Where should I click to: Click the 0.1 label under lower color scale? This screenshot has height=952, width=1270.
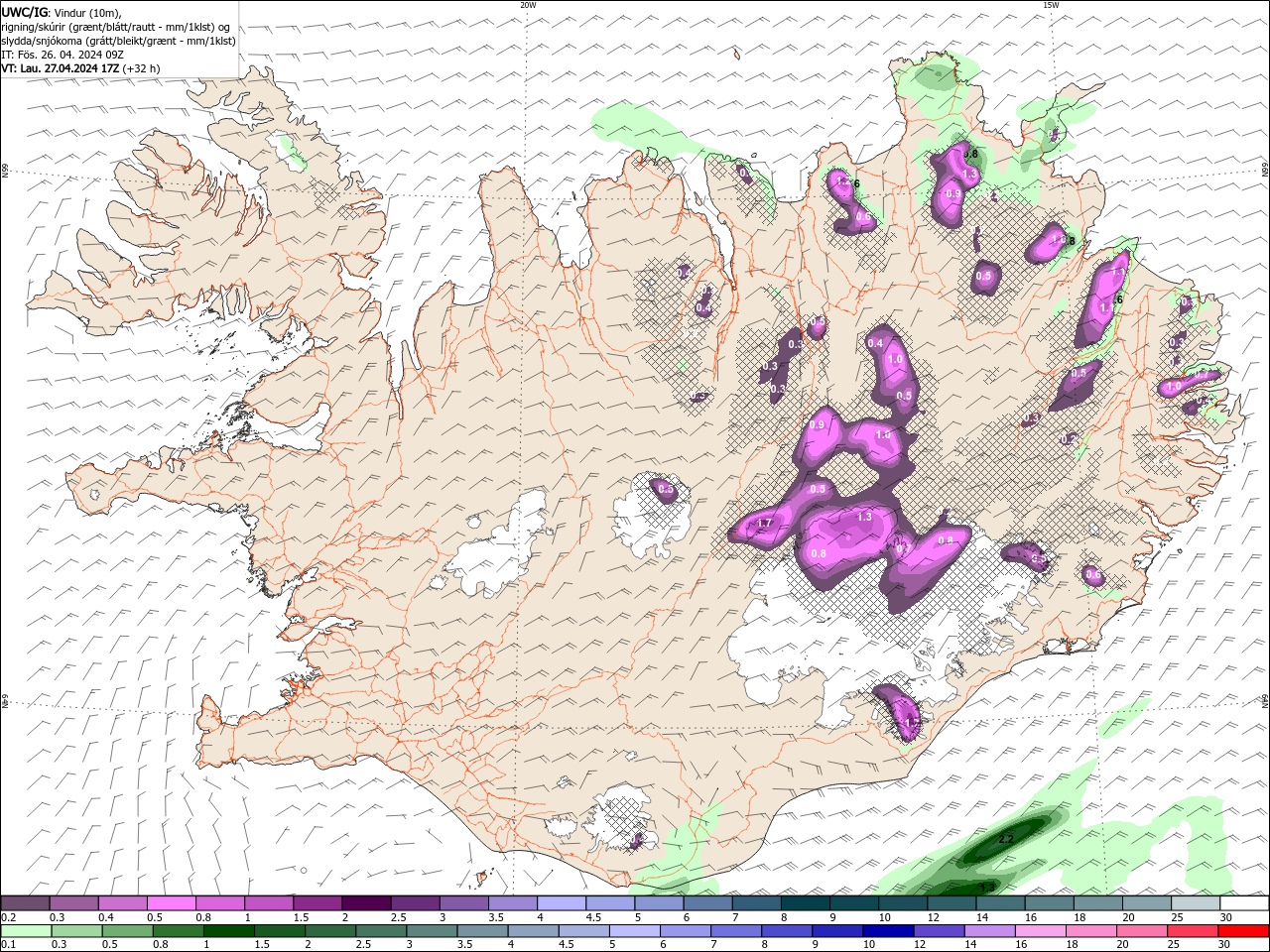9,944
